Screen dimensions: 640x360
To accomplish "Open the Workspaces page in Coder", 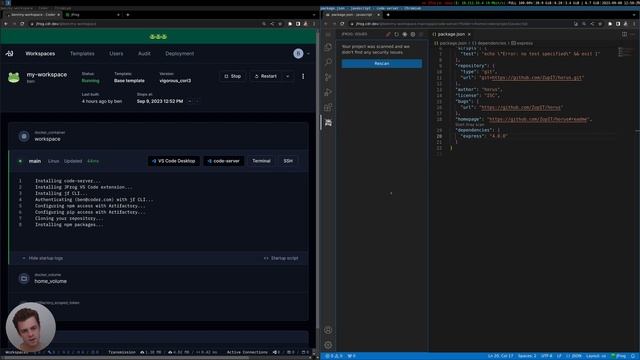I will click(x=40, y=53).
